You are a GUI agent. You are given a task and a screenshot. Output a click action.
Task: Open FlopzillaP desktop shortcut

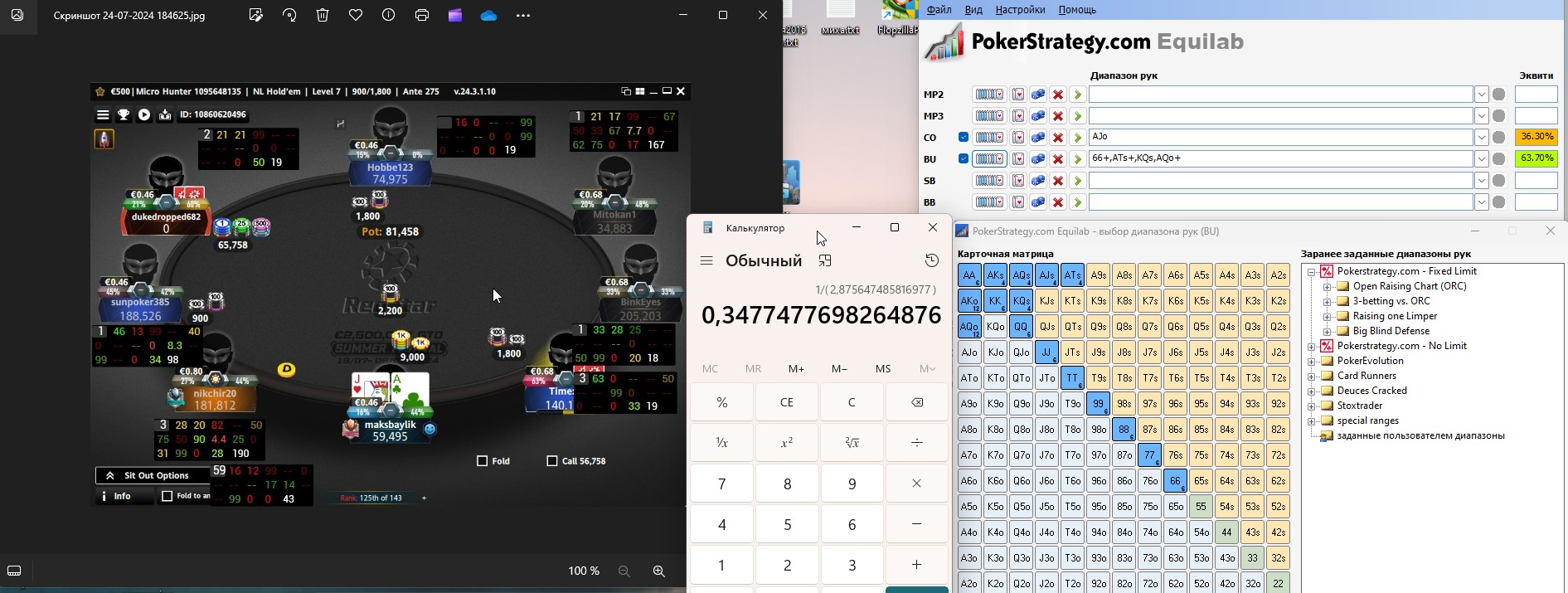(x=899, y=18)
